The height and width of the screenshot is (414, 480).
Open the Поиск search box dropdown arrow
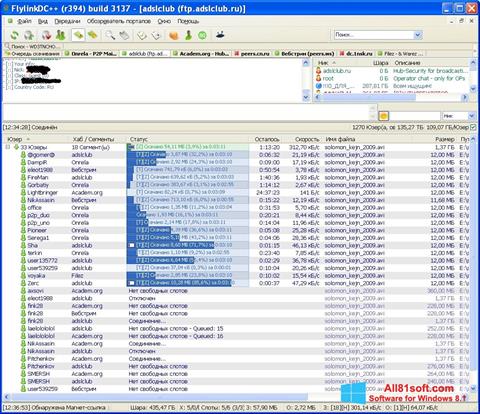pos(418,35)
